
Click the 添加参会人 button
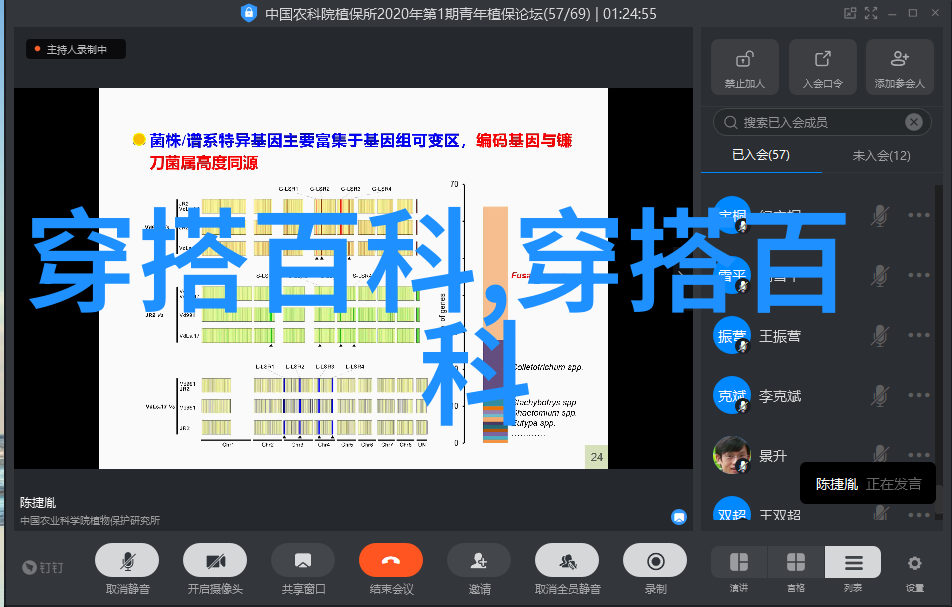coord(899,67)
